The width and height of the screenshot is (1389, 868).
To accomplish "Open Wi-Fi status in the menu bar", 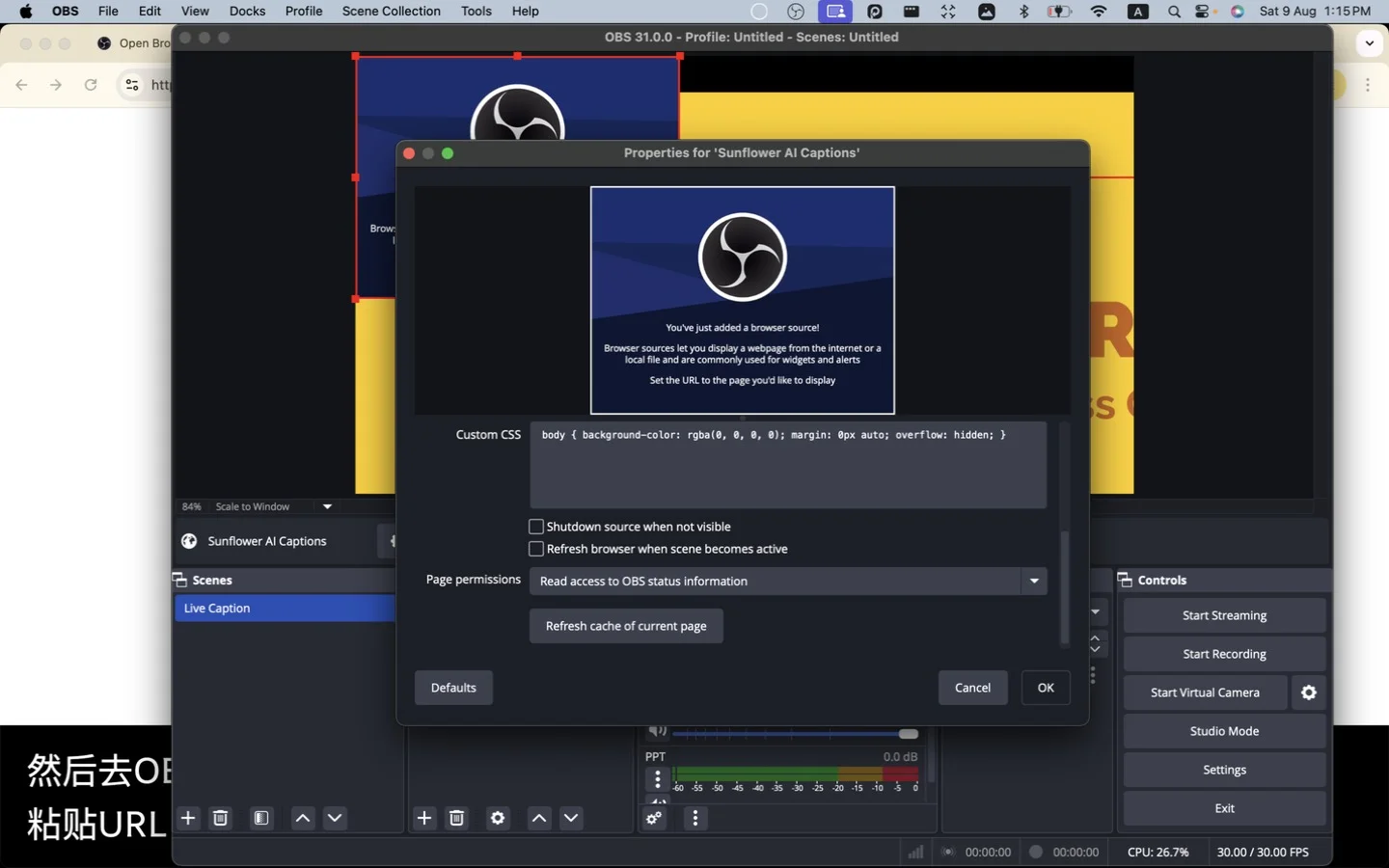I will (1099, 12).
